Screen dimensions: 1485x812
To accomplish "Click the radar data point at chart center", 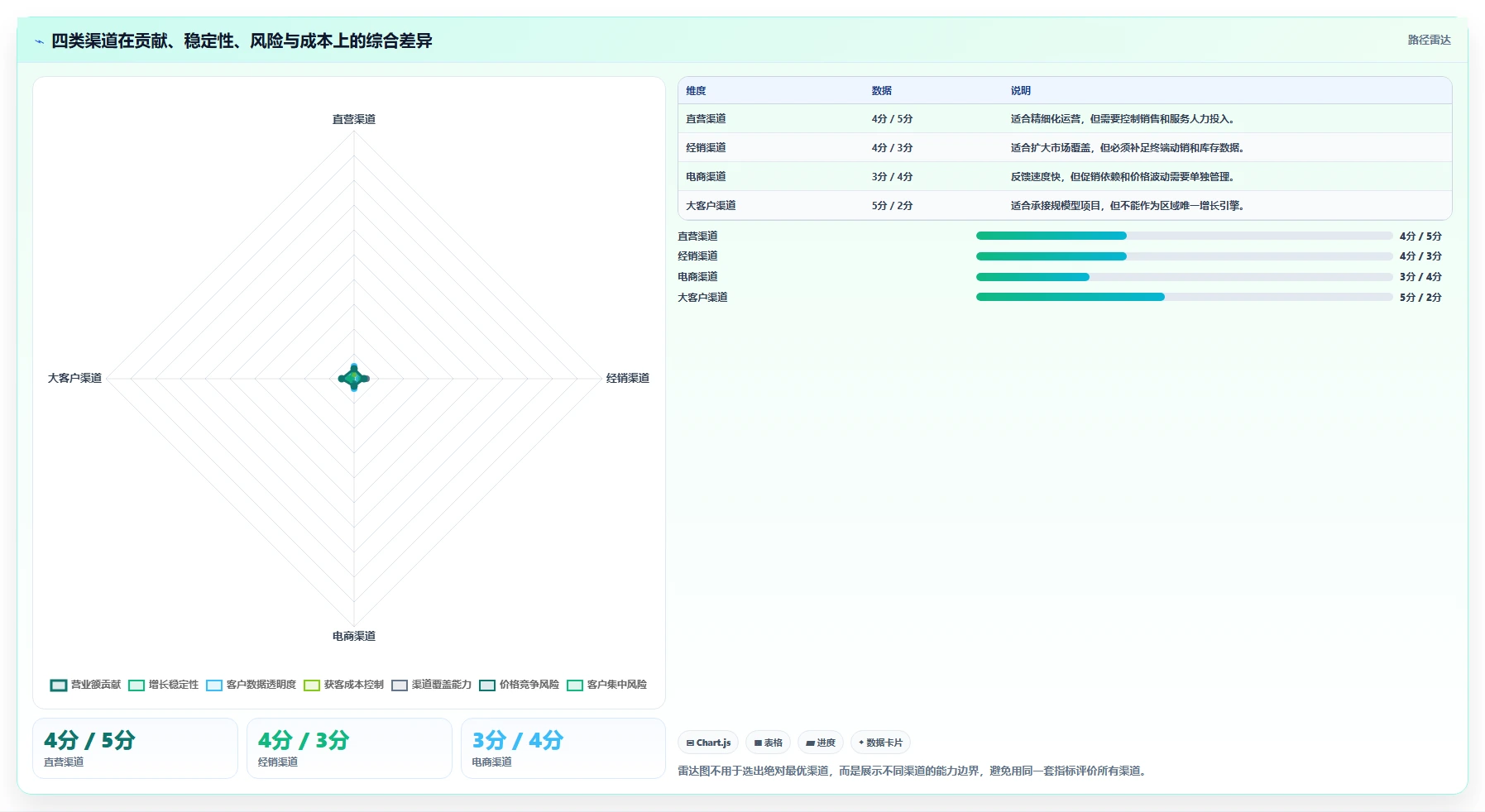I will point(354,379).
